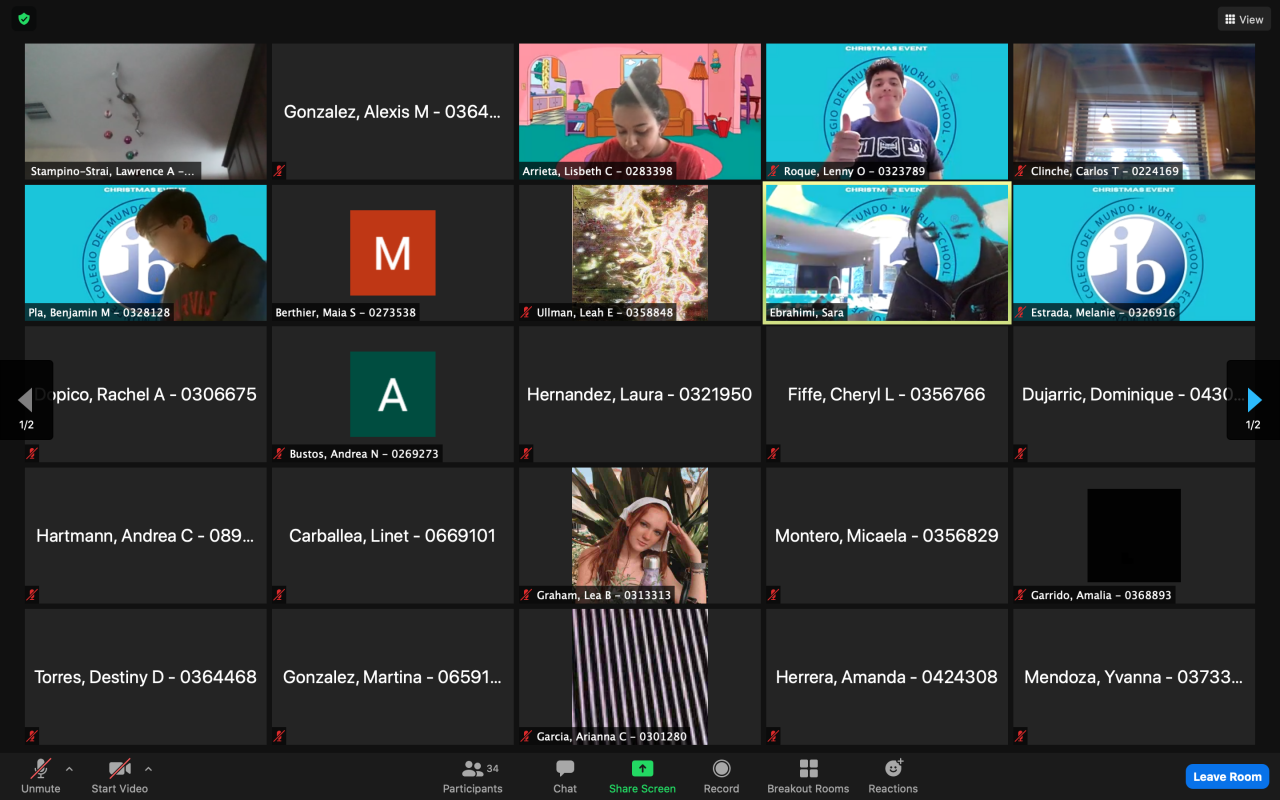Start recording with the Record icon
This screenshot has height=800, width=1280.
[721, 768]
